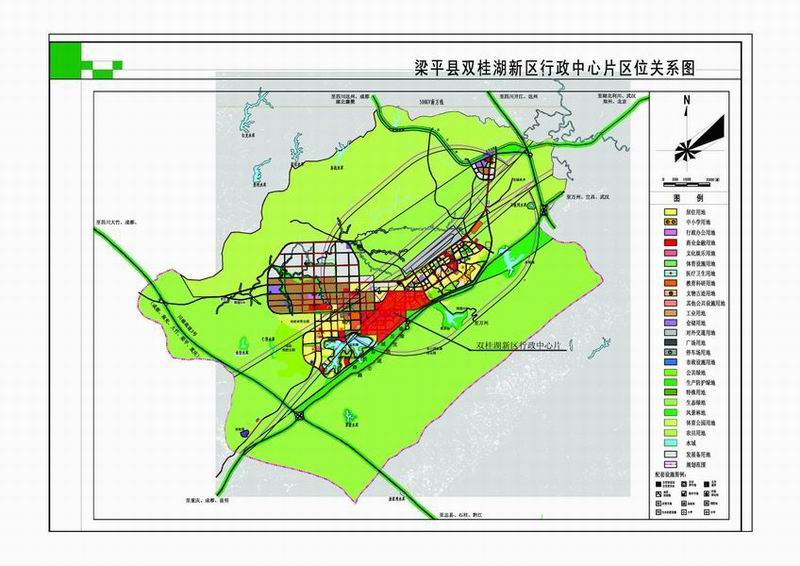Click the southwest highway interchange symbol
This screenshot has height=566, width=800.
click(298, 416)
